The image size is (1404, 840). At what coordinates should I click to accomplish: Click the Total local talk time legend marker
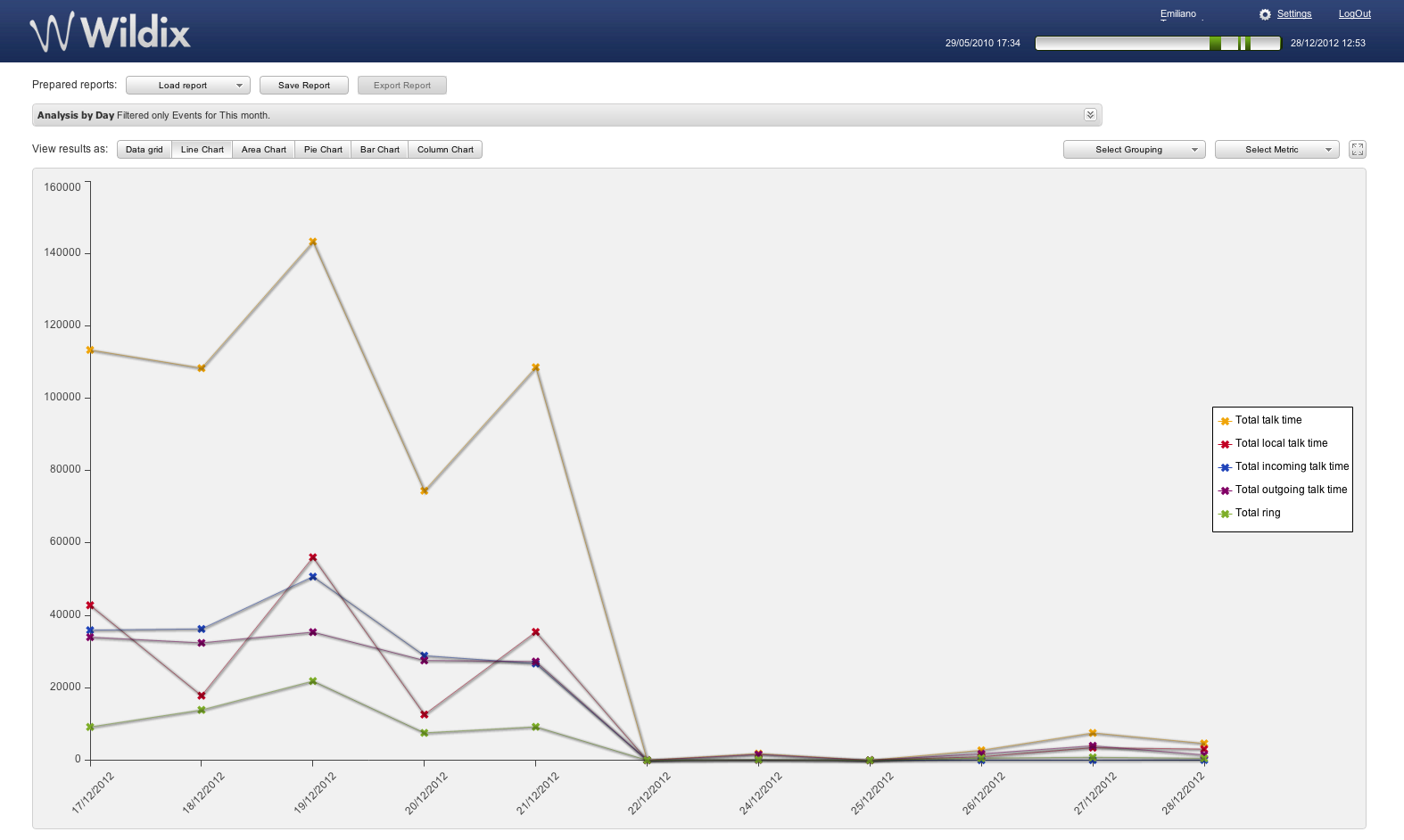click(x=1226, y=444)
